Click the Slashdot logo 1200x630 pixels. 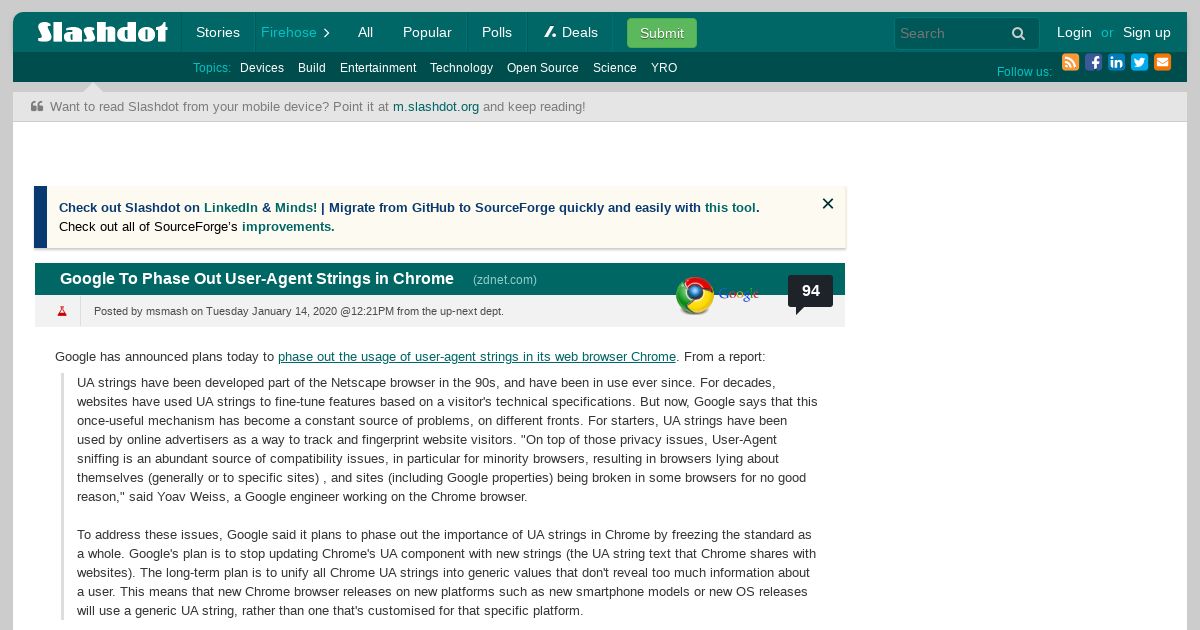click(102, 32)
